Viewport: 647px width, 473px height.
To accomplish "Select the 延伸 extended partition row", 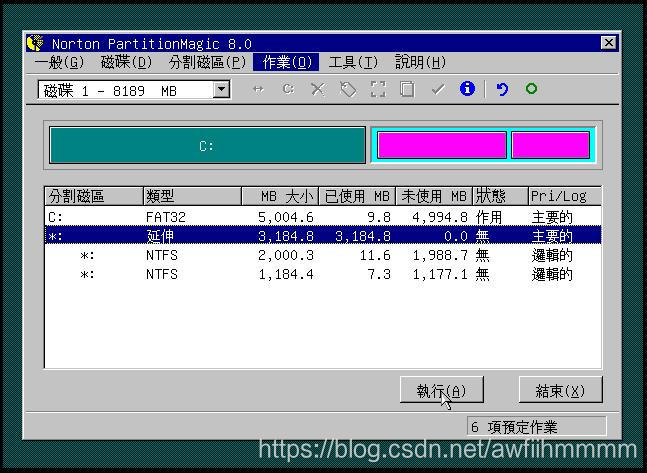I will click(323, 236).
